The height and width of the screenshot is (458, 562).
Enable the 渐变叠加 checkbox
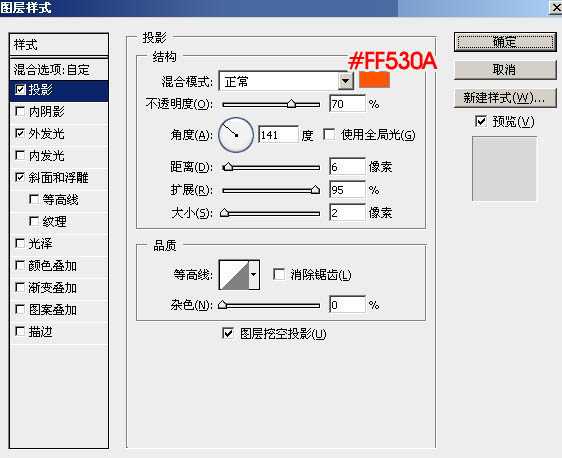(x=20, y=287)
